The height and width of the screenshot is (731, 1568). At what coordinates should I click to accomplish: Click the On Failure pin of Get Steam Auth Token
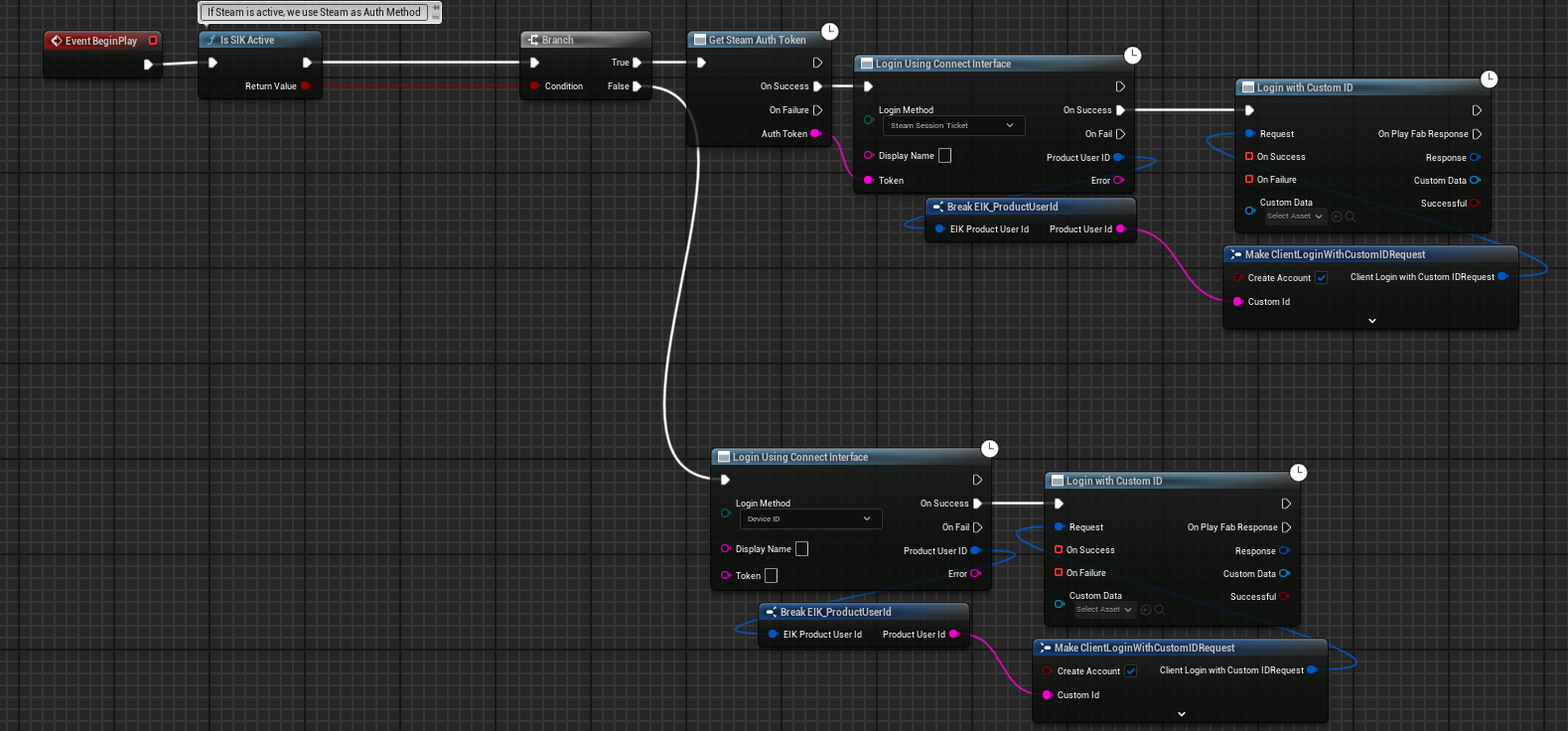817,110
